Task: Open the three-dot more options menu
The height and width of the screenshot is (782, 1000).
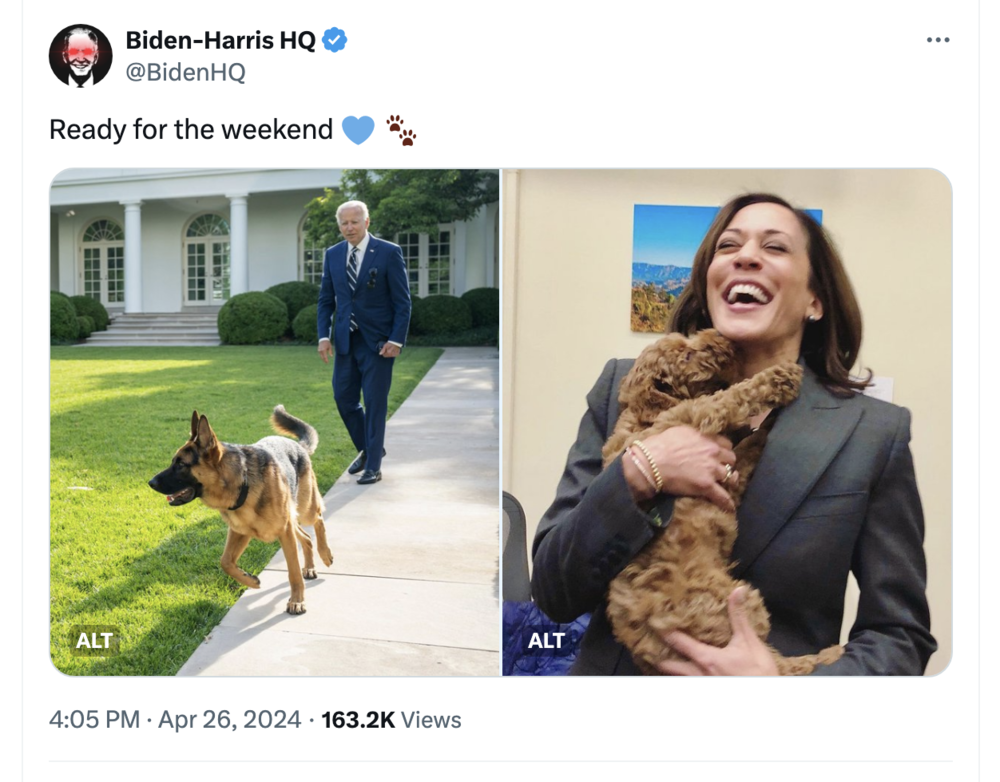Action: click(937, 40)
